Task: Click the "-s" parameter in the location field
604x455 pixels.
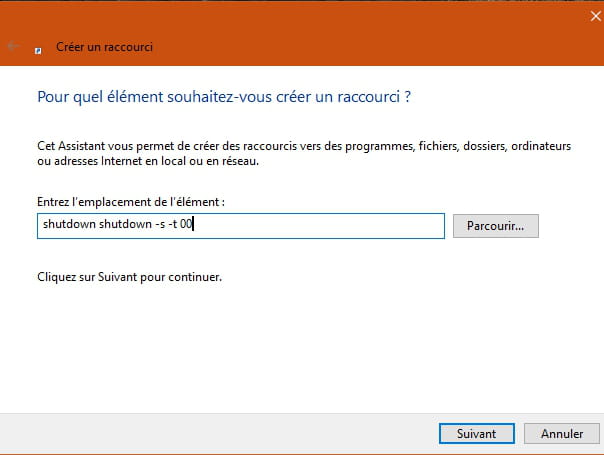Action: (160, 224)
